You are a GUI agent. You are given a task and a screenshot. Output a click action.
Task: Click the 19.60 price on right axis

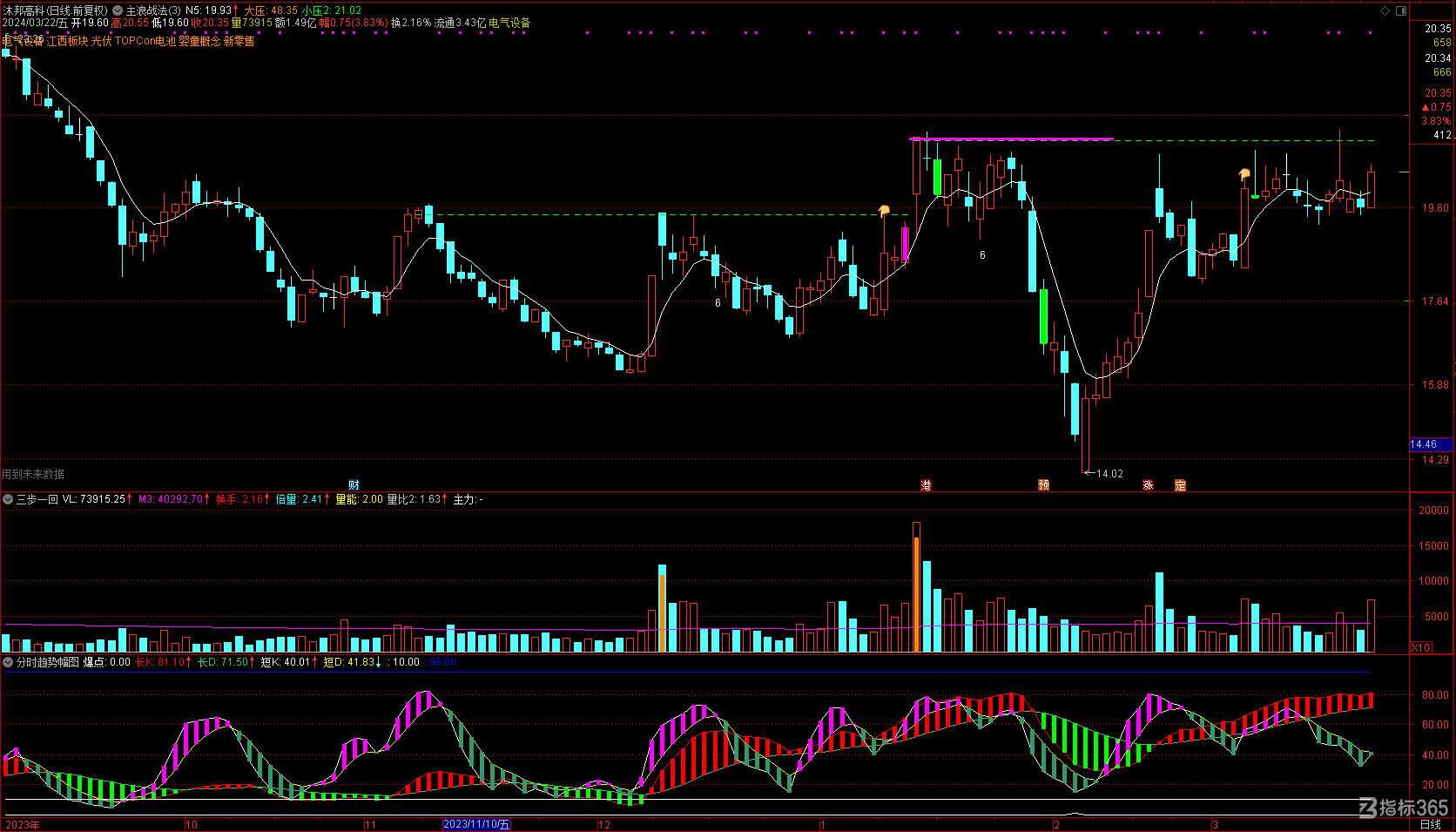click(x=1436, y=208)
